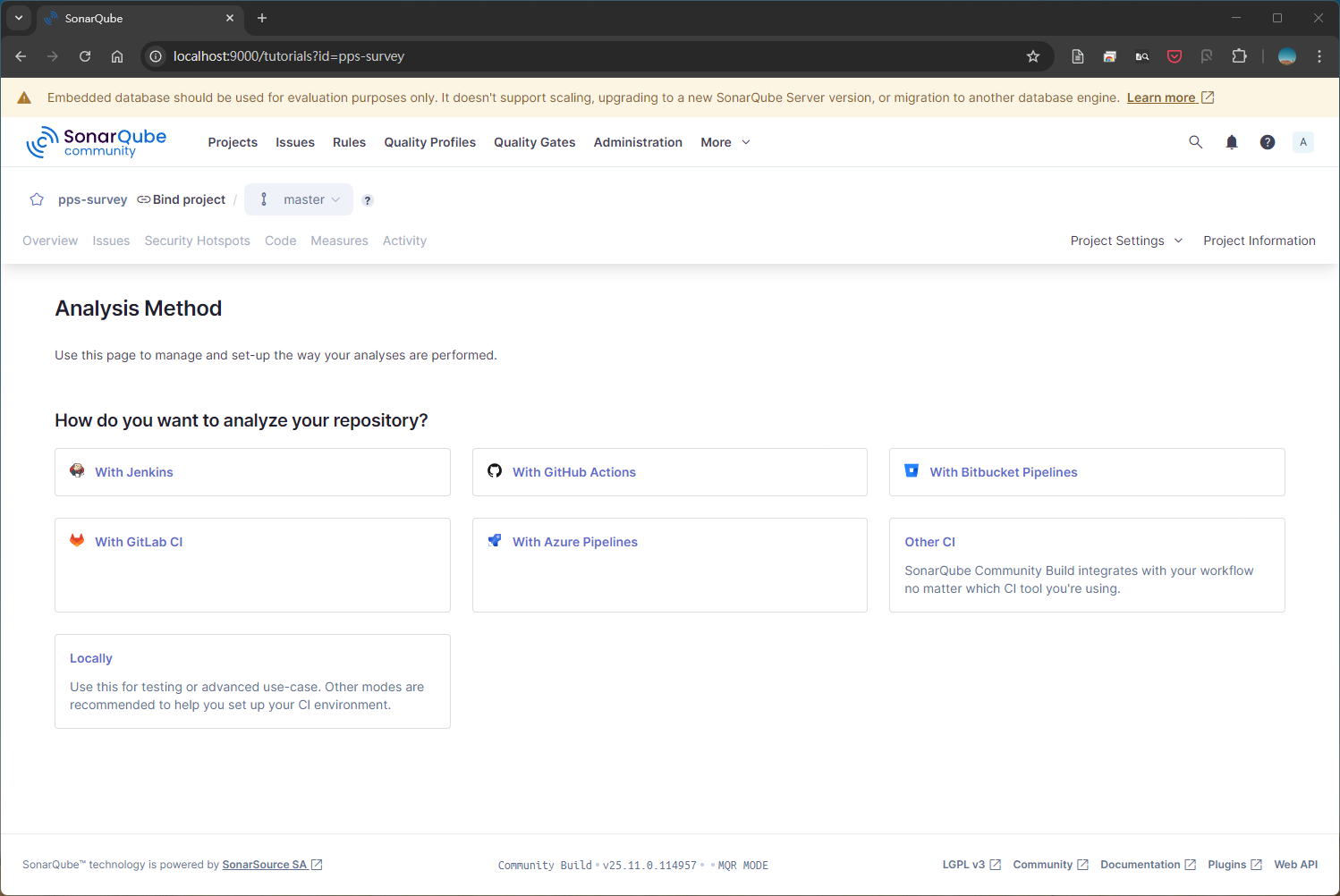Expand the Project Settings dropdown
This screenshot has height=896, width=1340.
[1126, 241]
